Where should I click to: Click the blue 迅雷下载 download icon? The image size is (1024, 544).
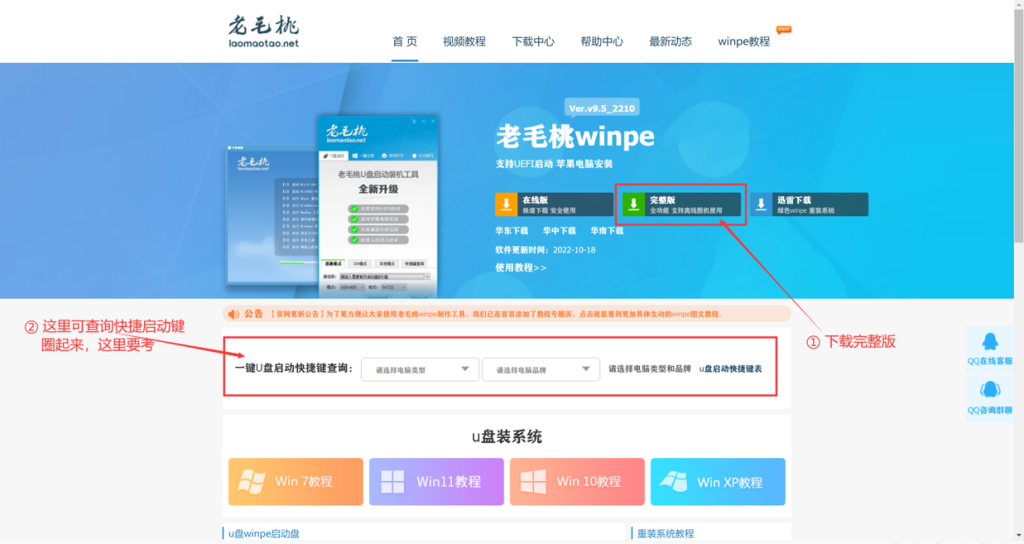(761, 204)
